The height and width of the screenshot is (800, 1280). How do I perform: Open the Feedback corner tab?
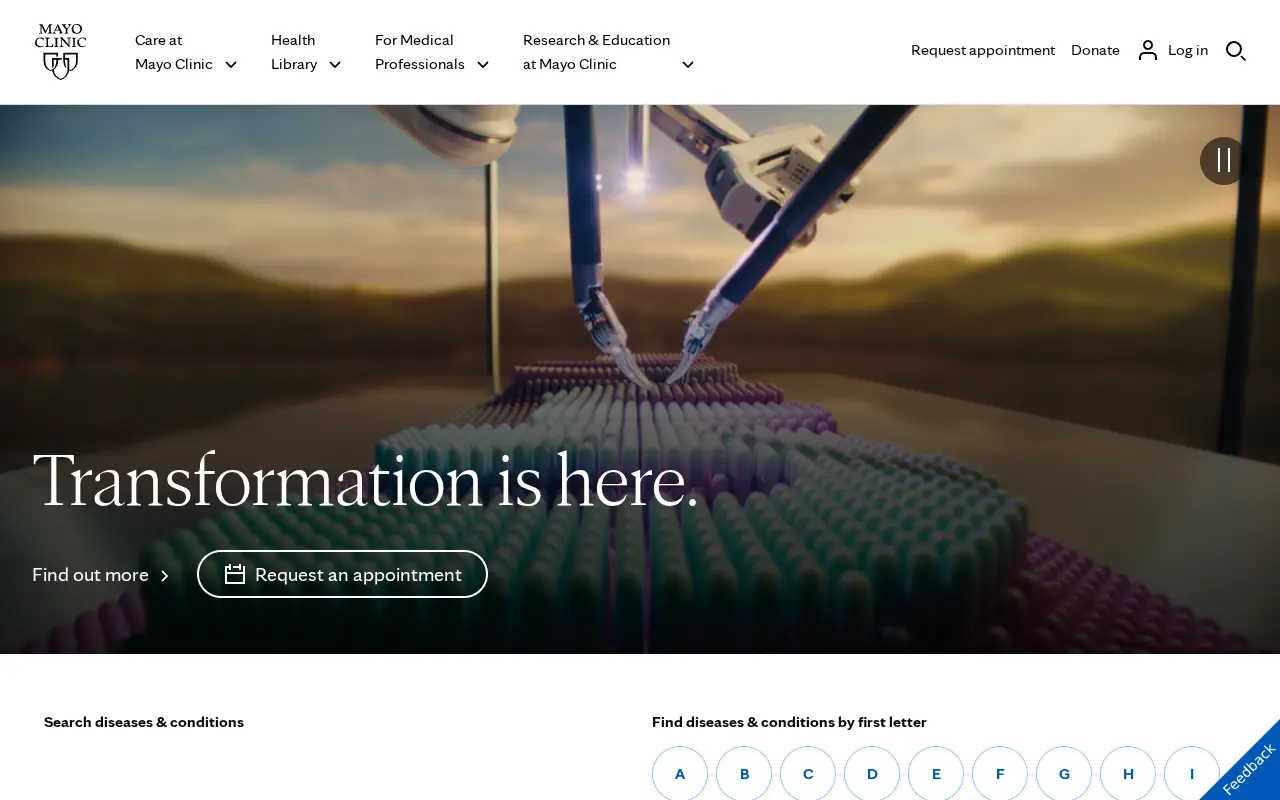[1246, 767]
